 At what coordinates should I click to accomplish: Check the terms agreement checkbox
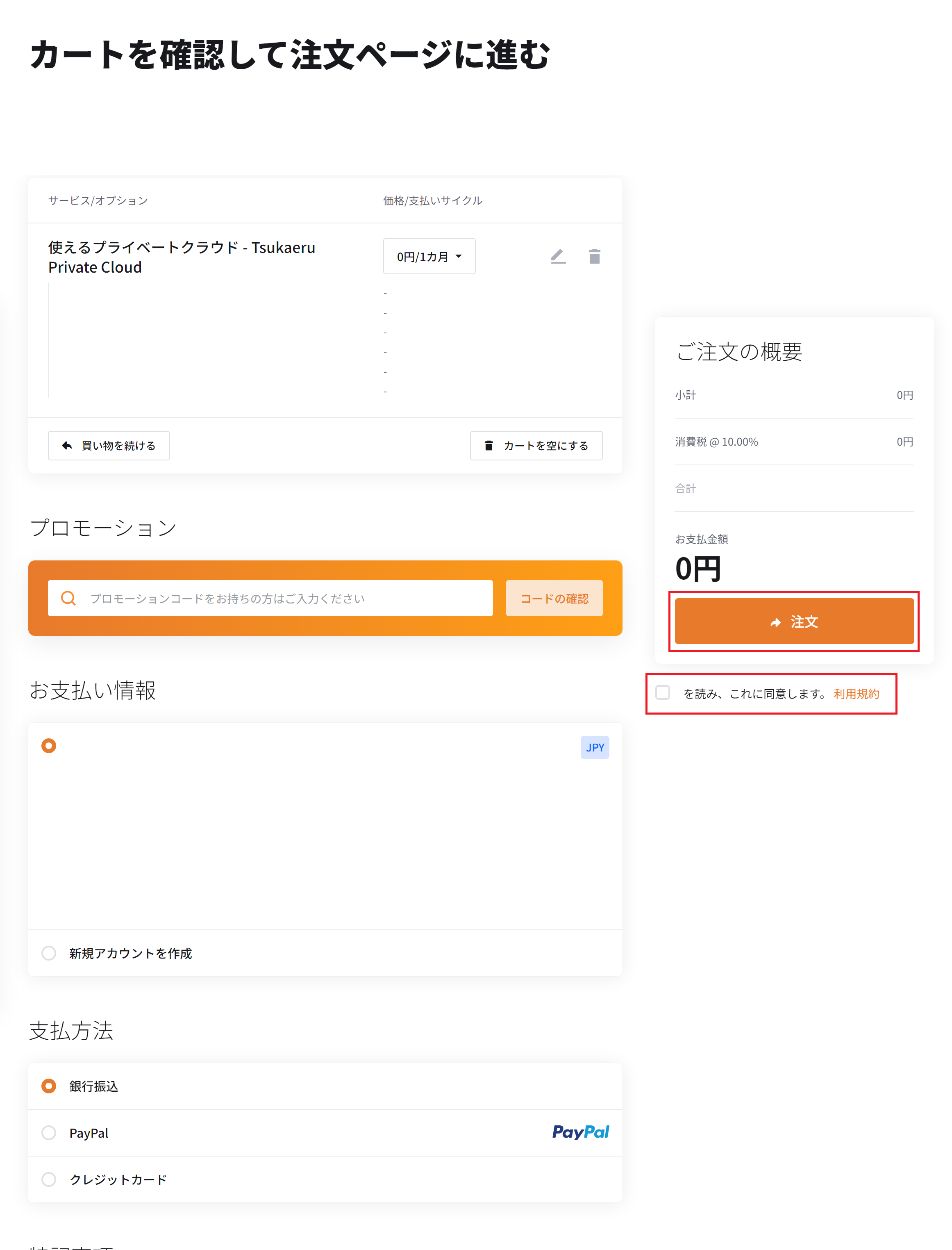click(x=662, y=693)
